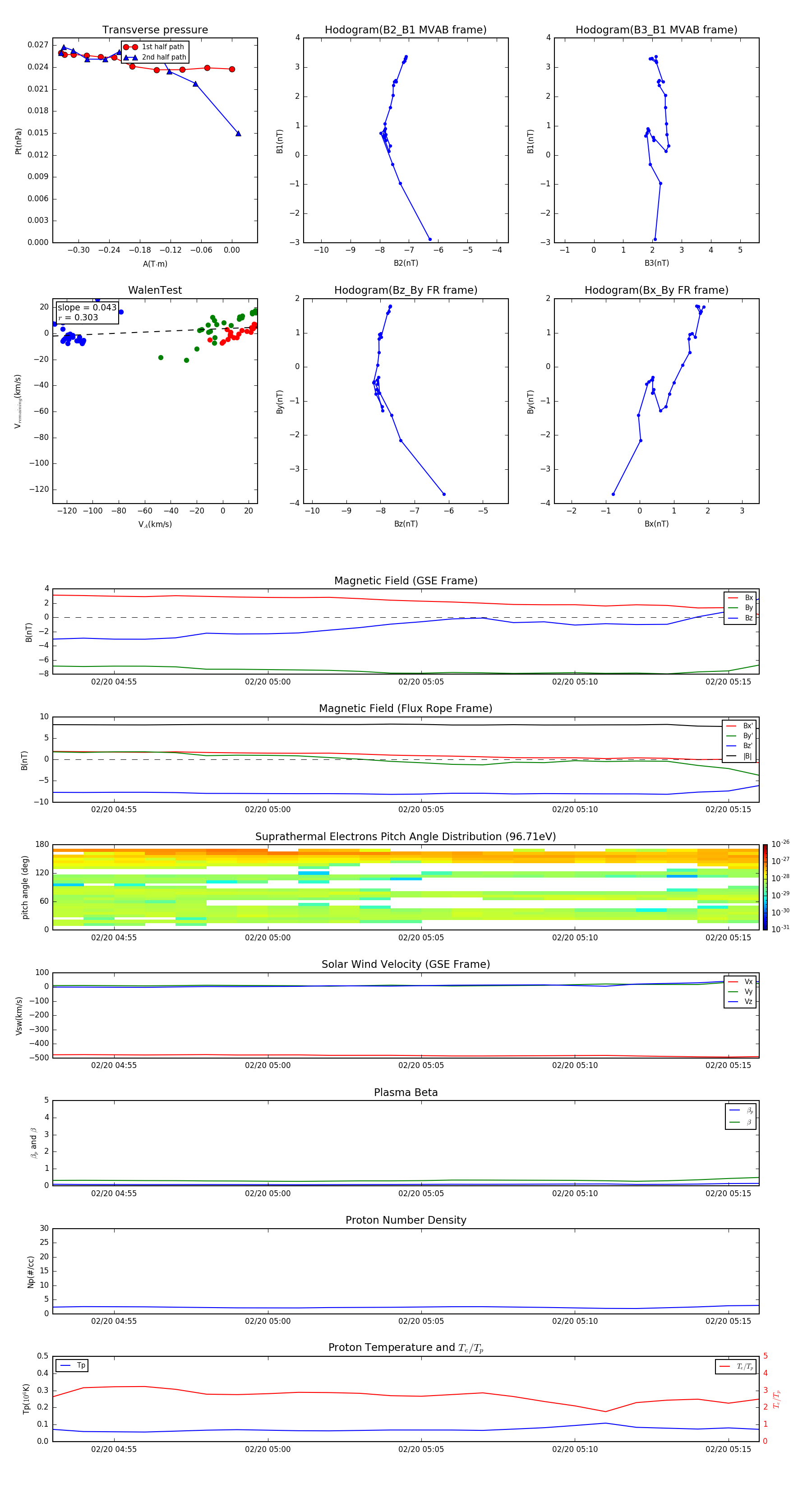
Task: Click the Bz entry in GSE magnetic legend
Action: [740, 618]
